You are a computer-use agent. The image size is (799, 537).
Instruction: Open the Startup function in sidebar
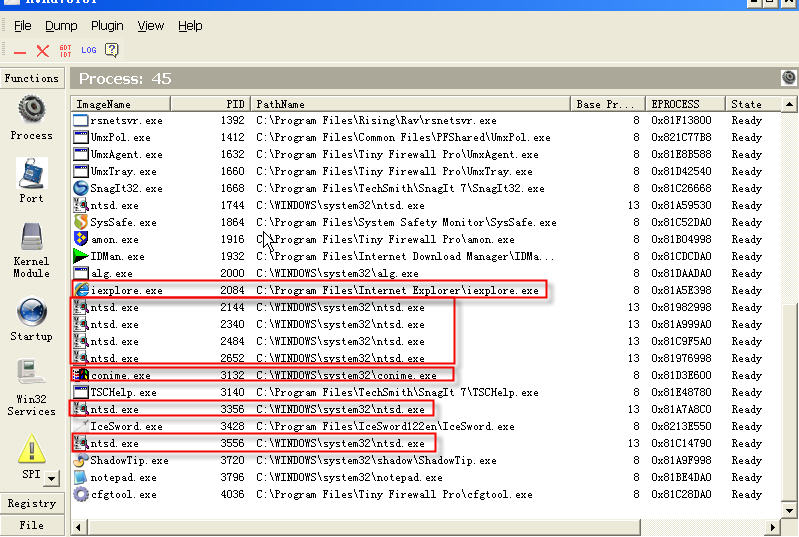click(32, 320)
